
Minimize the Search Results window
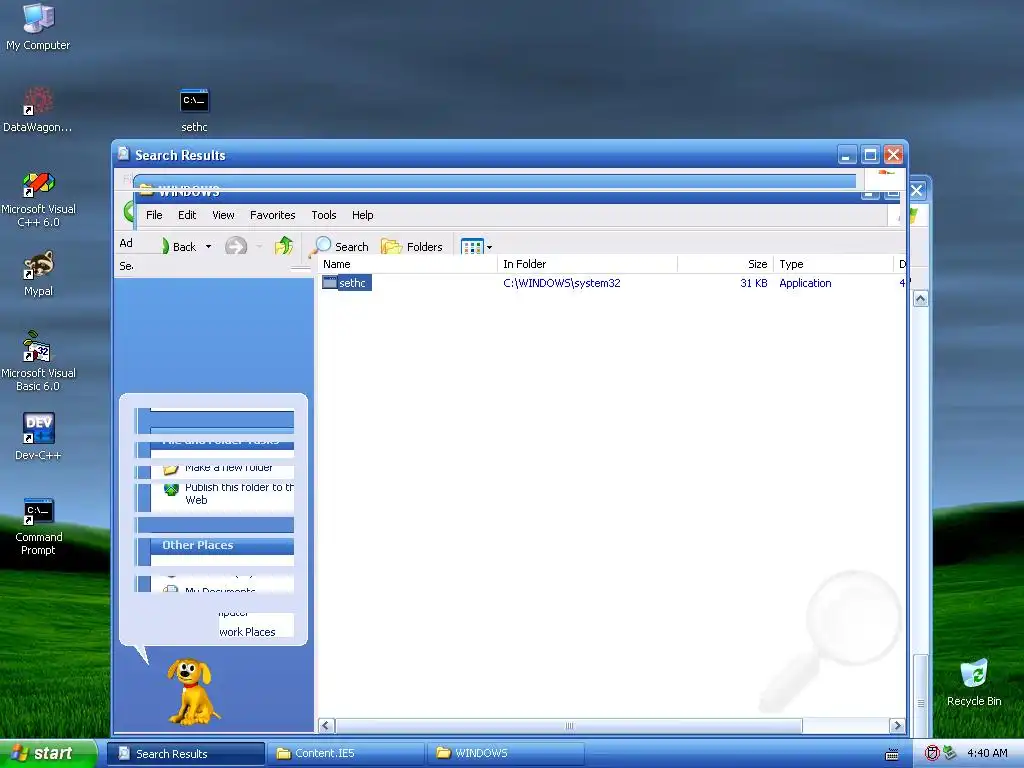coord(846,155)
